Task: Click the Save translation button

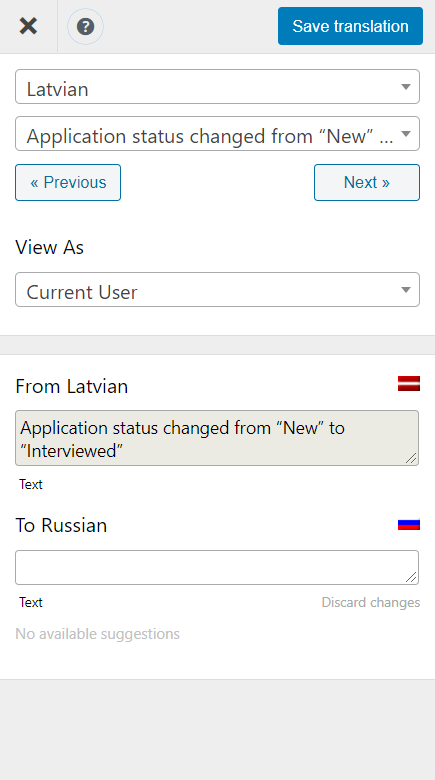Action: click(350, 26)
